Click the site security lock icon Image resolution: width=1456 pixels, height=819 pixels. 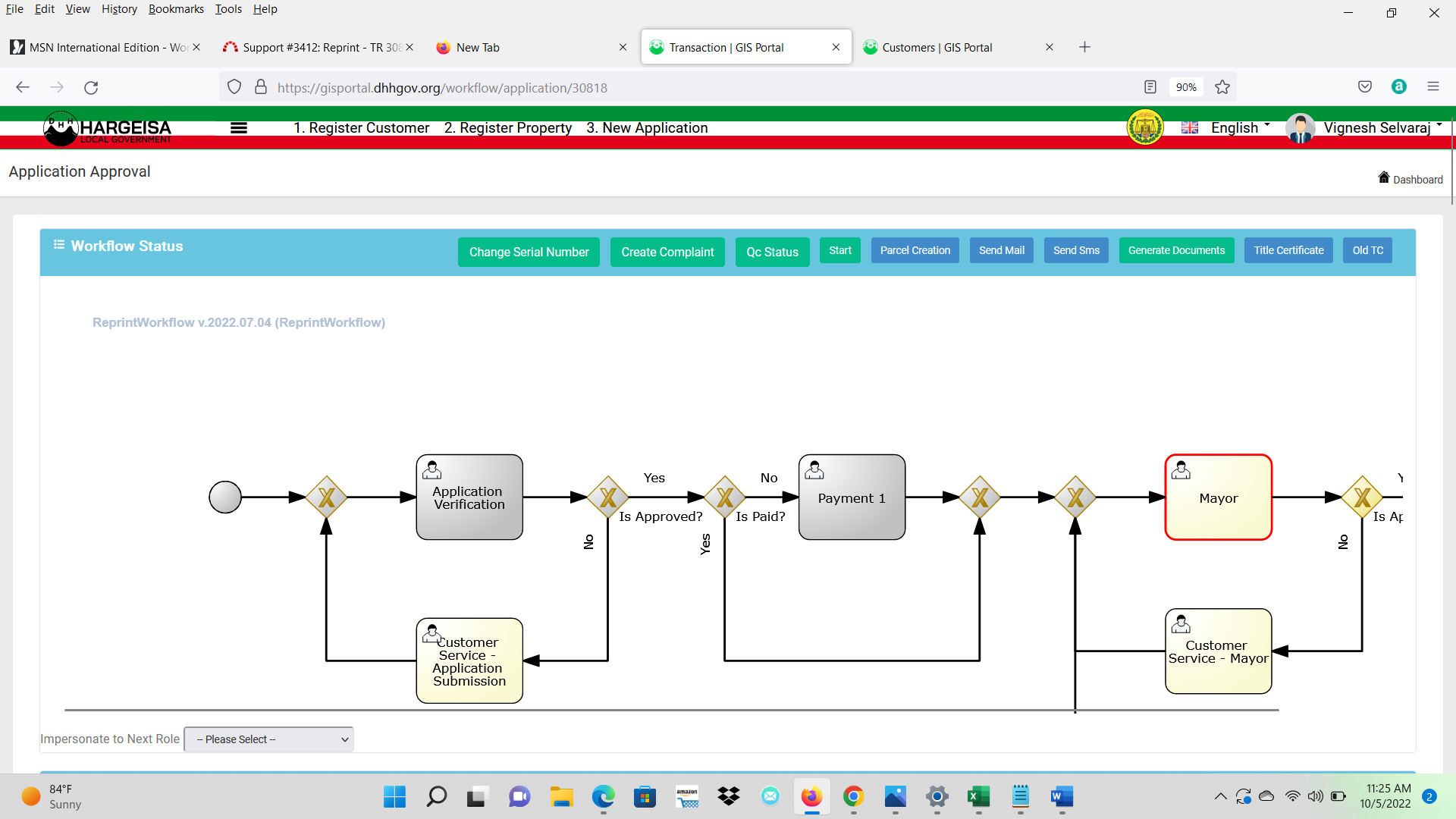point(261,87)
